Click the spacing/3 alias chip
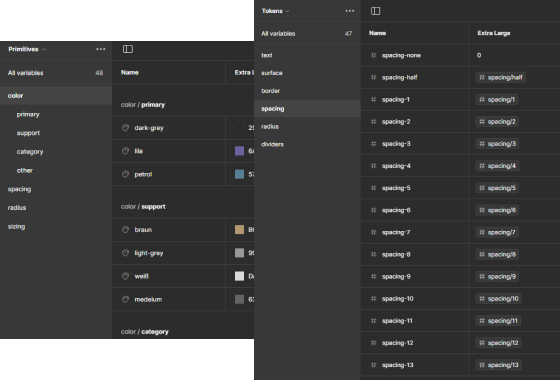This screenshot has width=560, height=380. pyautogui.click(x=497, y=144)
